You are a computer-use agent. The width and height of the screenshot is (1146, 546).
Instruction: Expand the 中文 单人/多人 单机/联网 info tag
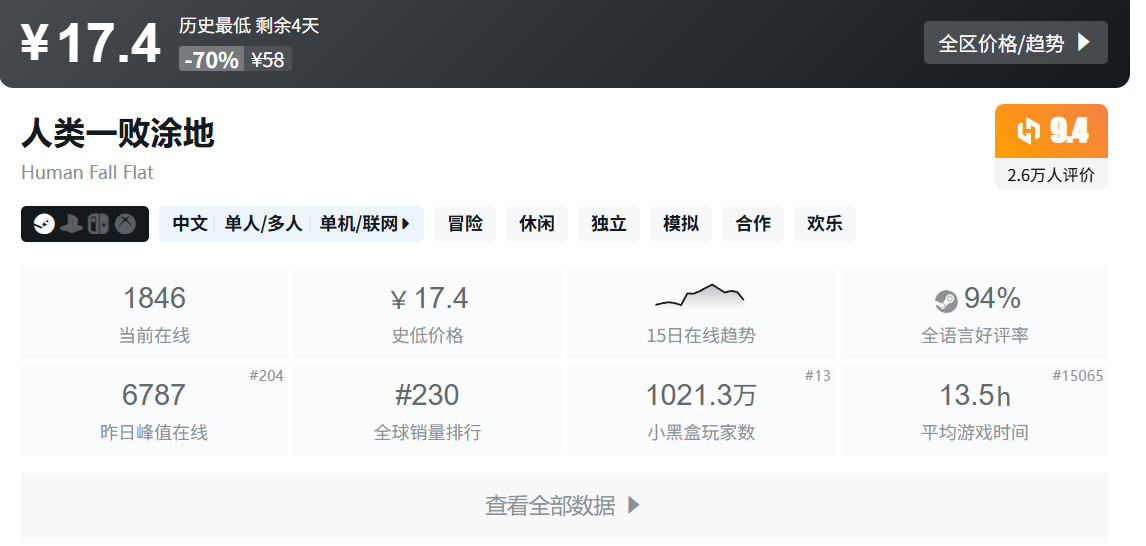pos(291,224)
